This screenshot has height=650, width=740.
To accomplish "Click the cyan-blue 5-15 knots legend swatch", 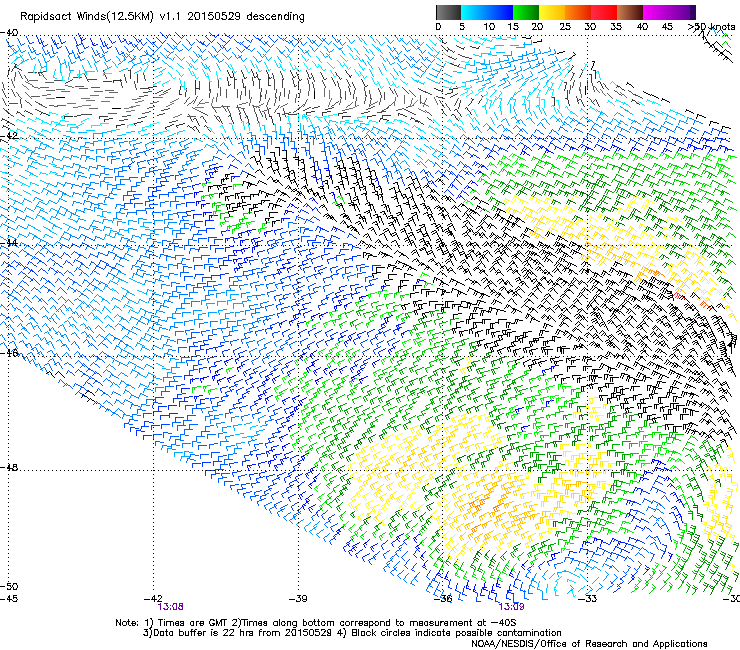I will pos(487,12).
